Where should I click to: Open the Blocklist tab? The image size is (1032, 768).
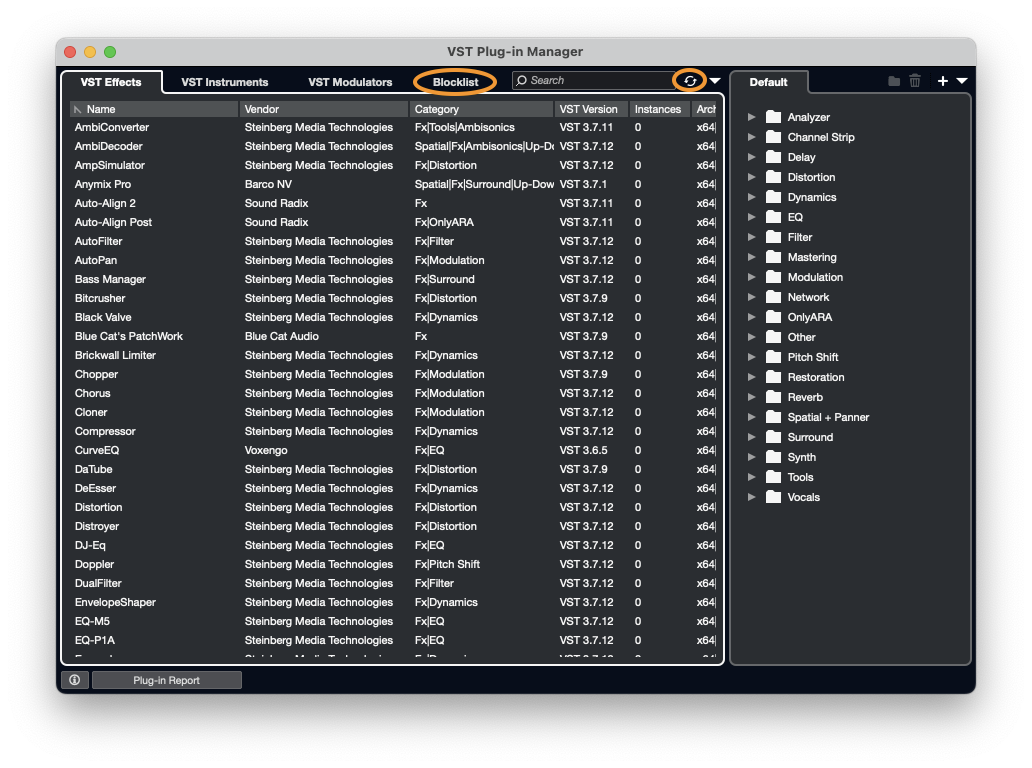pyautogui.click(x=455, y=82)
